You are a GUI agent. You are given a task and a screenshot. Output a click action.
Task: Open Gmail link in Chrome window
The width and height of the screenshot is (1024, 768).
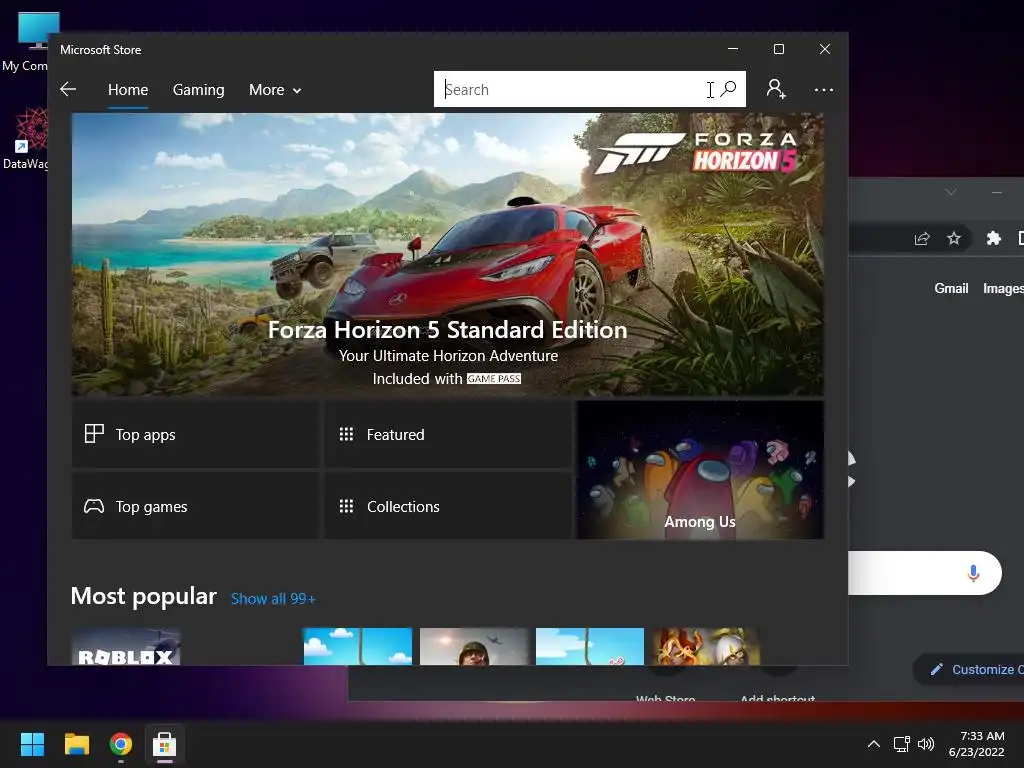pyautogui.click(x=951, y=288)
